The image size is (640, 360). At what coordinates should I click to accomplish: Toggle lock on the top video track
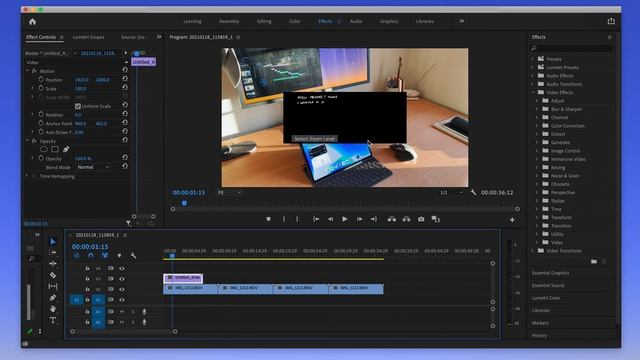point(87,269)
